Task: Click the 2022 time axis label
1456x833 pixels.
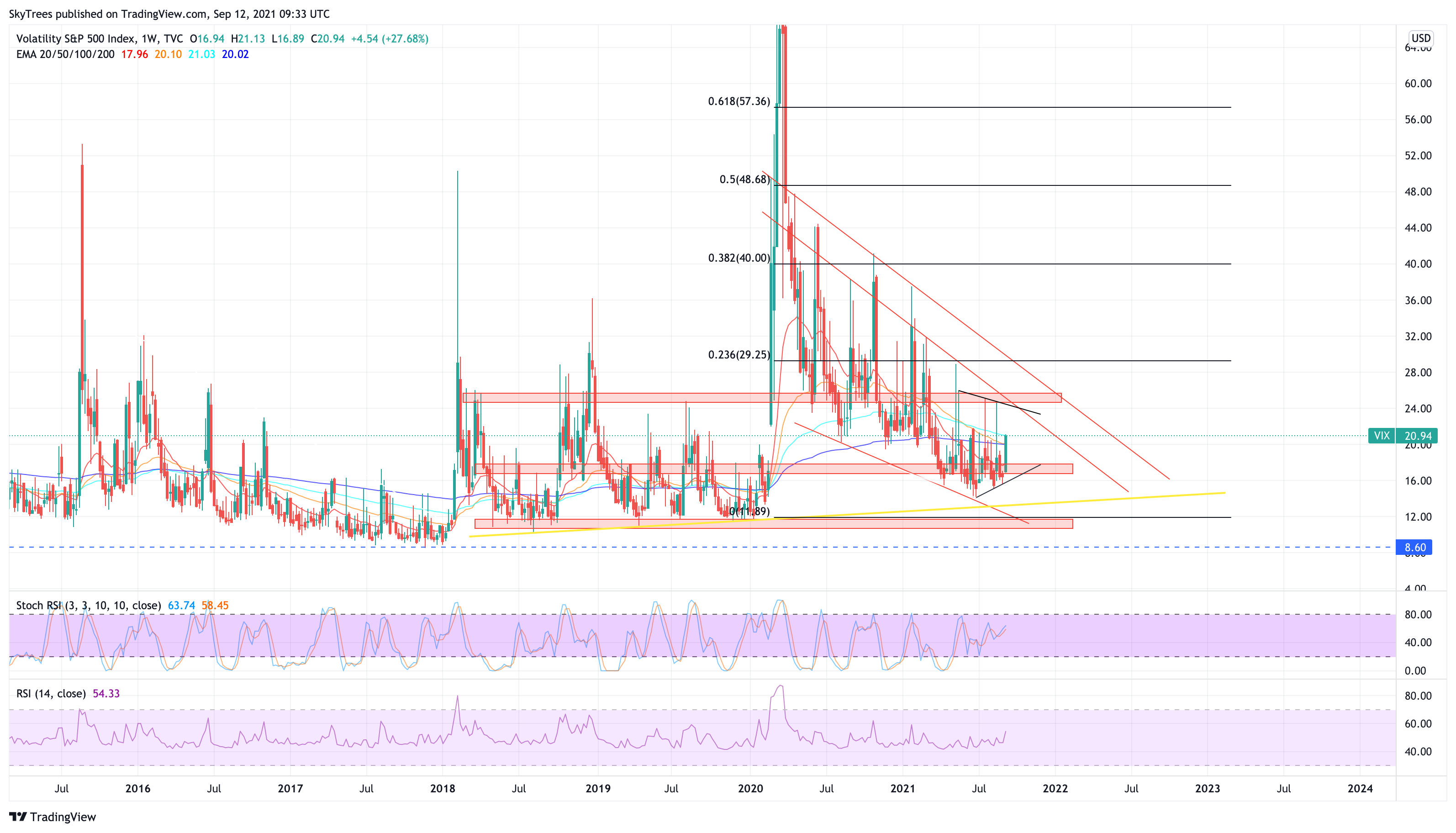Action: 1055,788
